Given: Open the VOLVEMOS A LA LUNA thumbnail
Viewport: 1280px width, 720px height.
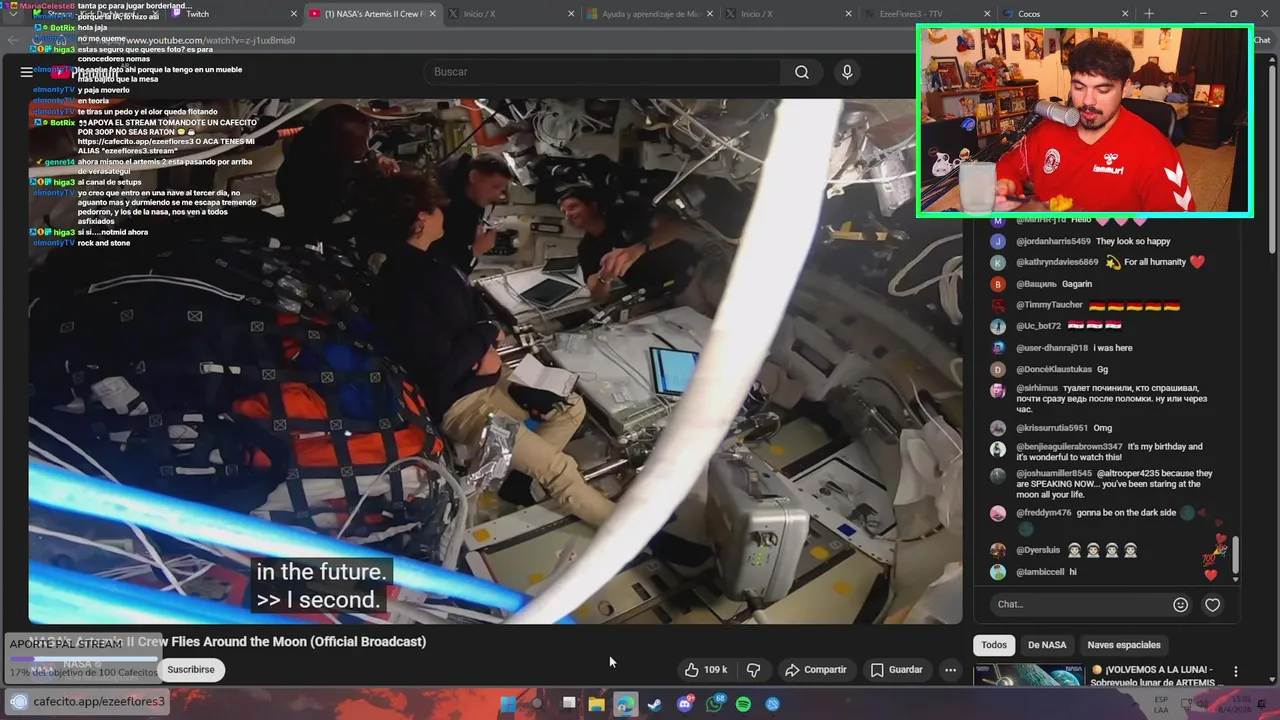Looking at the screenshot, I should tap(1028, 676).
